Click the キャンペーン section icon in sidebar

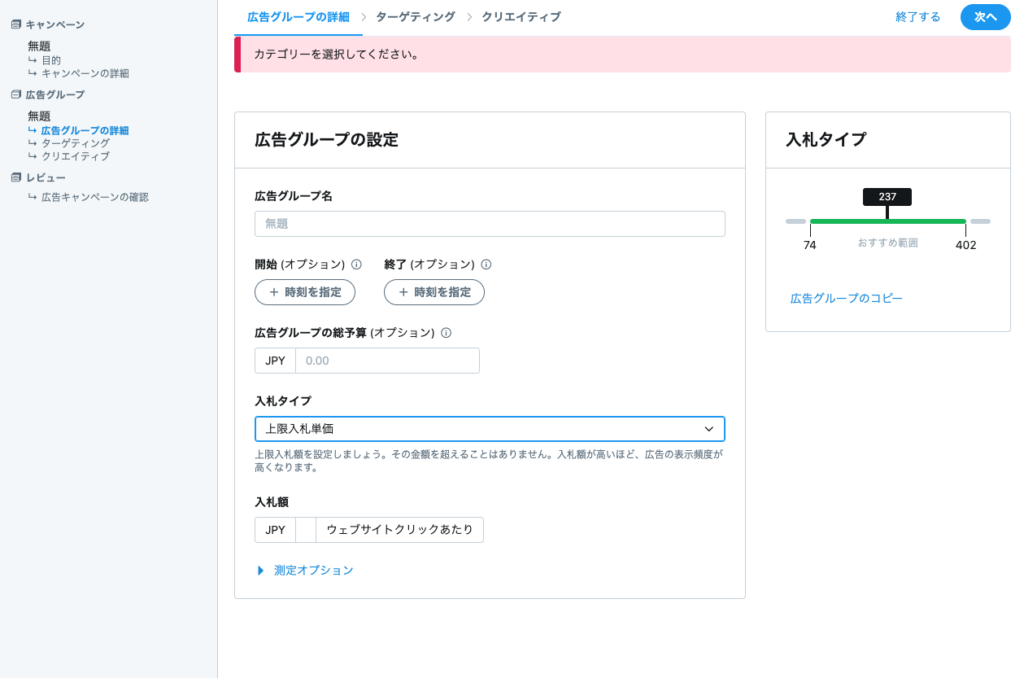coord(16,24)
